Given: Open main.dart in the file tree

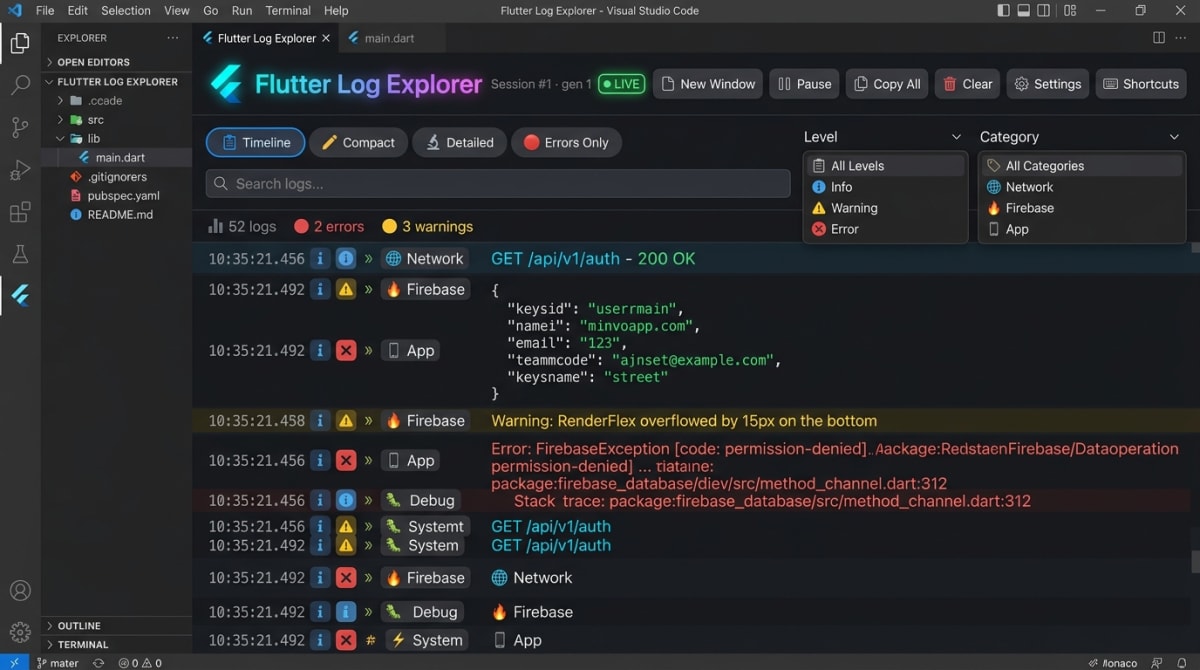Looking at the screenshot, I should click(116, 158).
